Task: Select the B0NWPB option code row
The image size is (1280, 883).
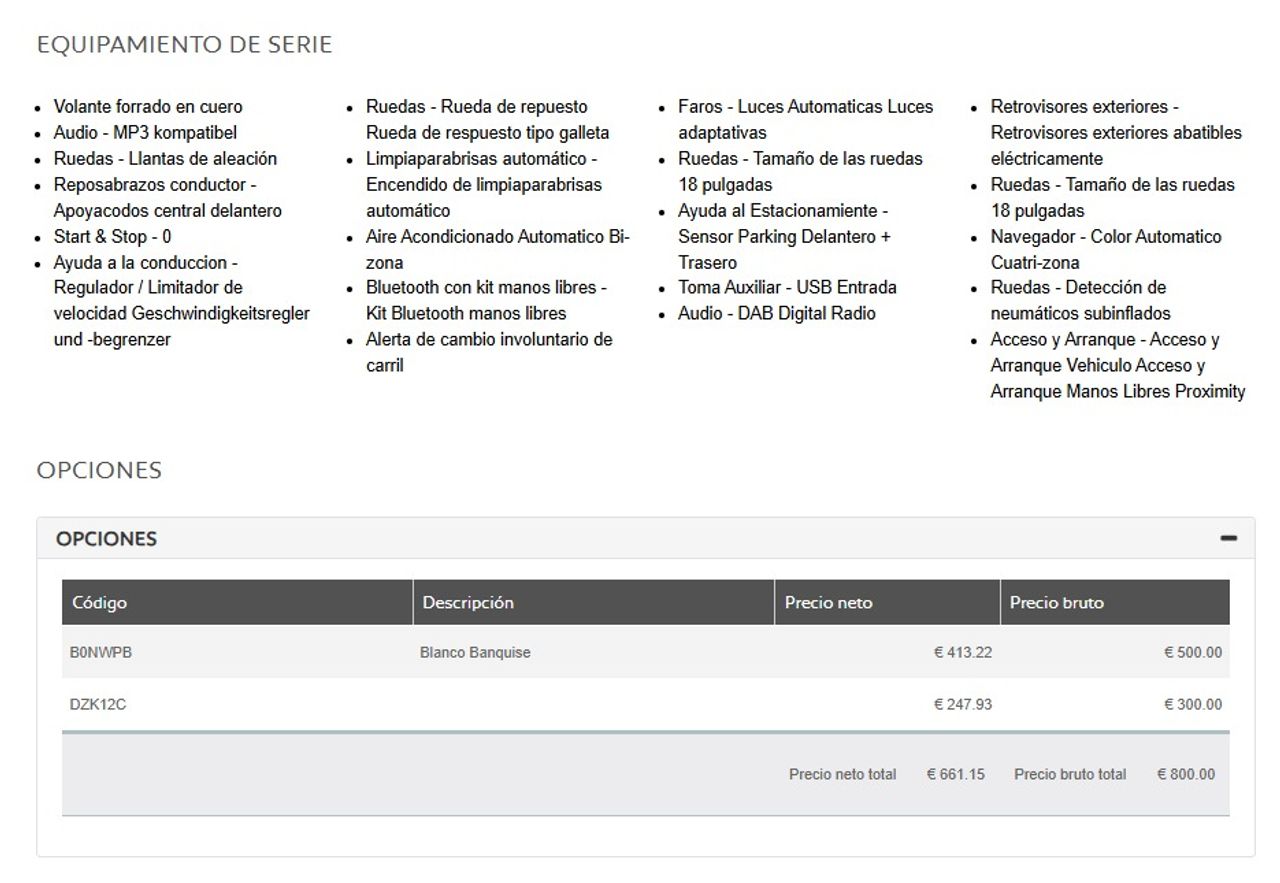Action: coord(646,652)
